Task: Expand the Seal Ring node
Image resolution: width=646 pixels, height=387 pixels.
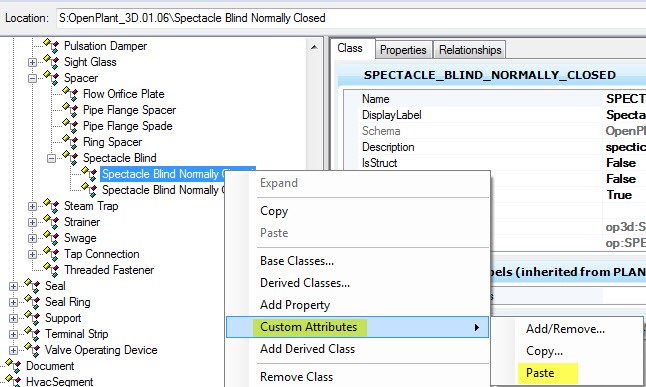Action: tap(13, 302)
